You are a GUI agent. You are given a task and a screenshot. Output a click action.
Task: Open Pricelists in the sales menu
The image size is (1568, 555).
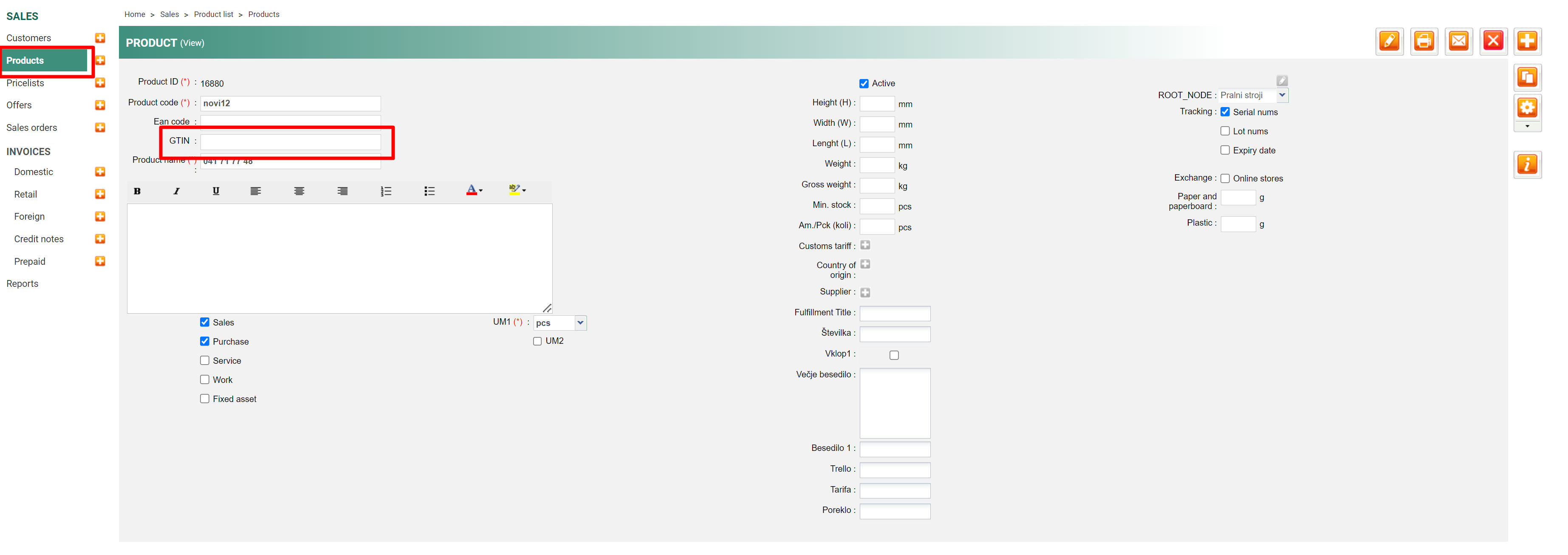coord(25,83)
